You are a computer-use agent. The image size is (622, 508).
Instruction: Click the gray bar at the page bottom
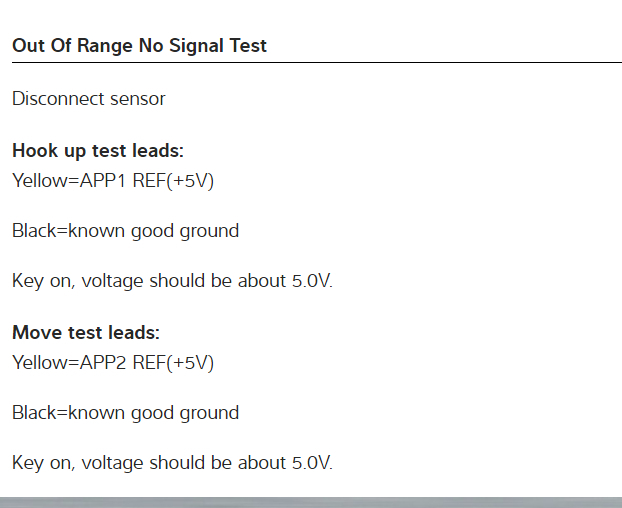[311, 502]
